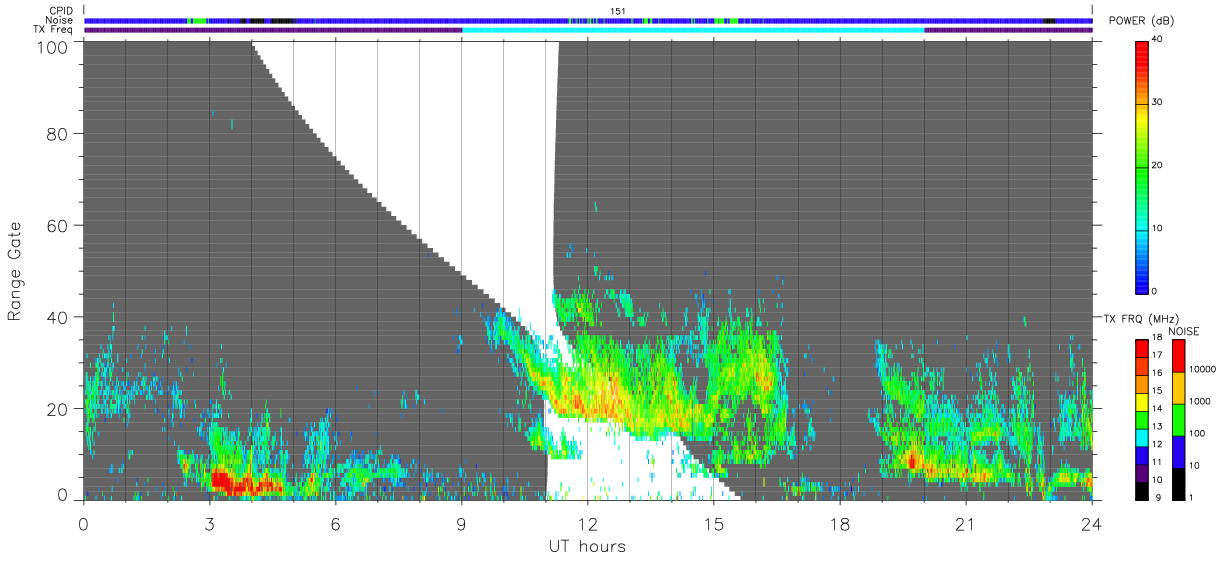
Task: Click the '30' tick on POWER colorbar
Action: (x=1156, y=102)
